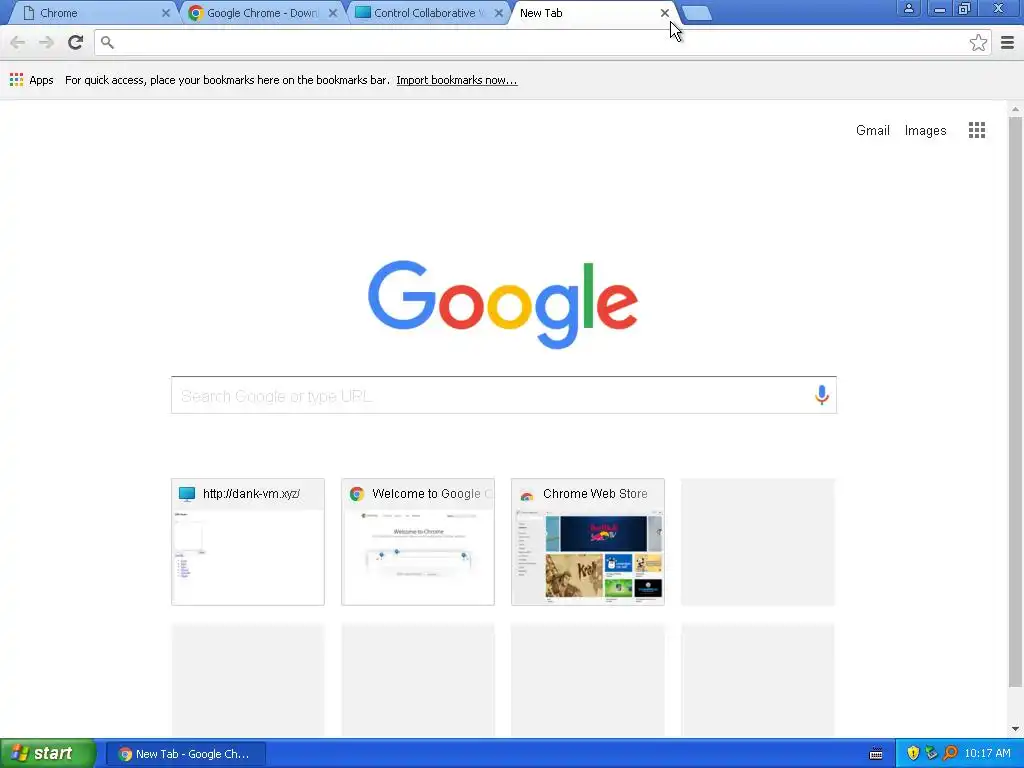Open the dank-vm.xyz thumbnail
Viewport: 1024px width, 768px height.
pyautogui.click(x=248, y=542)
